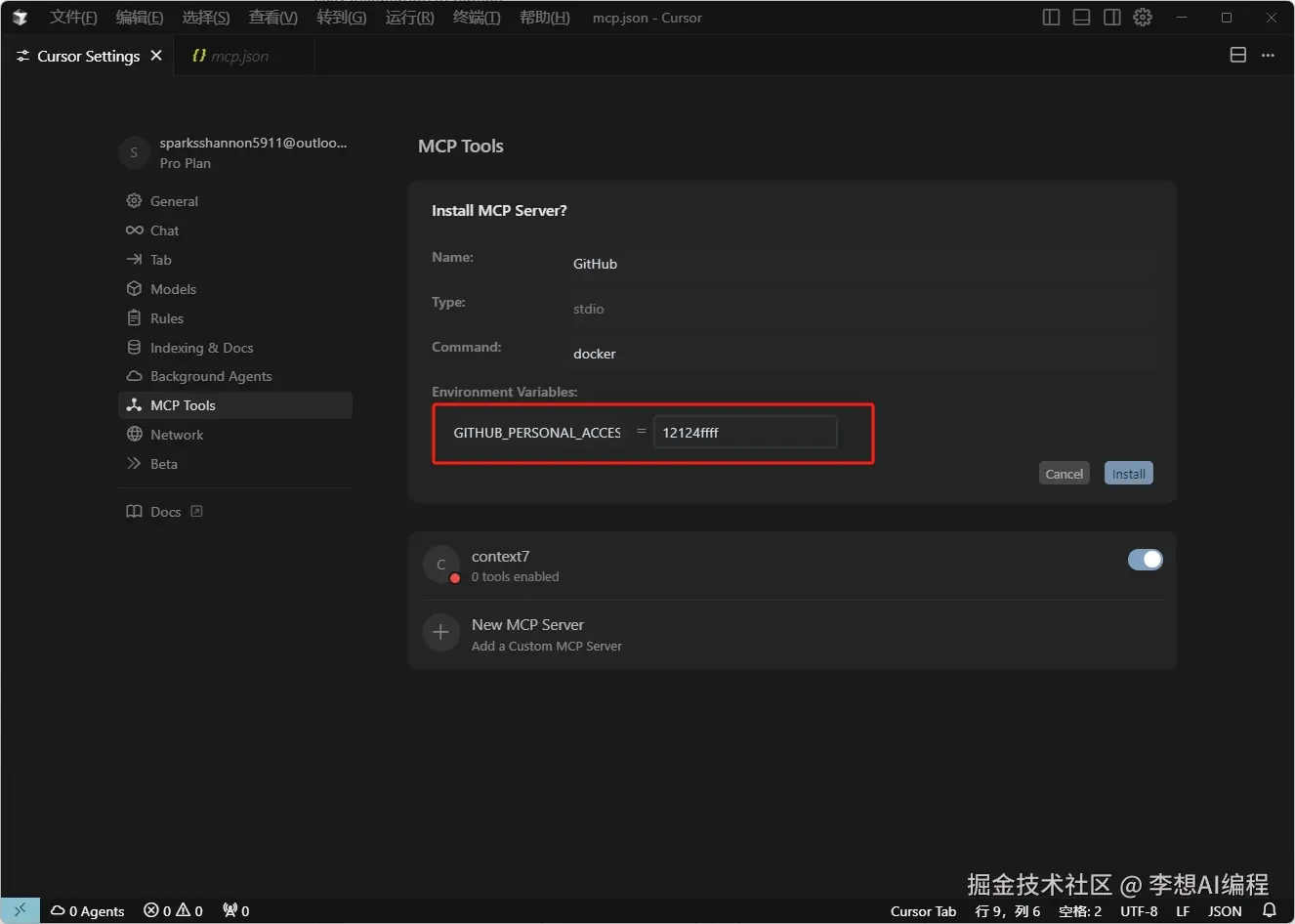Click the Tab arrow icon in sidebar
This screenshot has height=924, width=1295.
(135, 260)
